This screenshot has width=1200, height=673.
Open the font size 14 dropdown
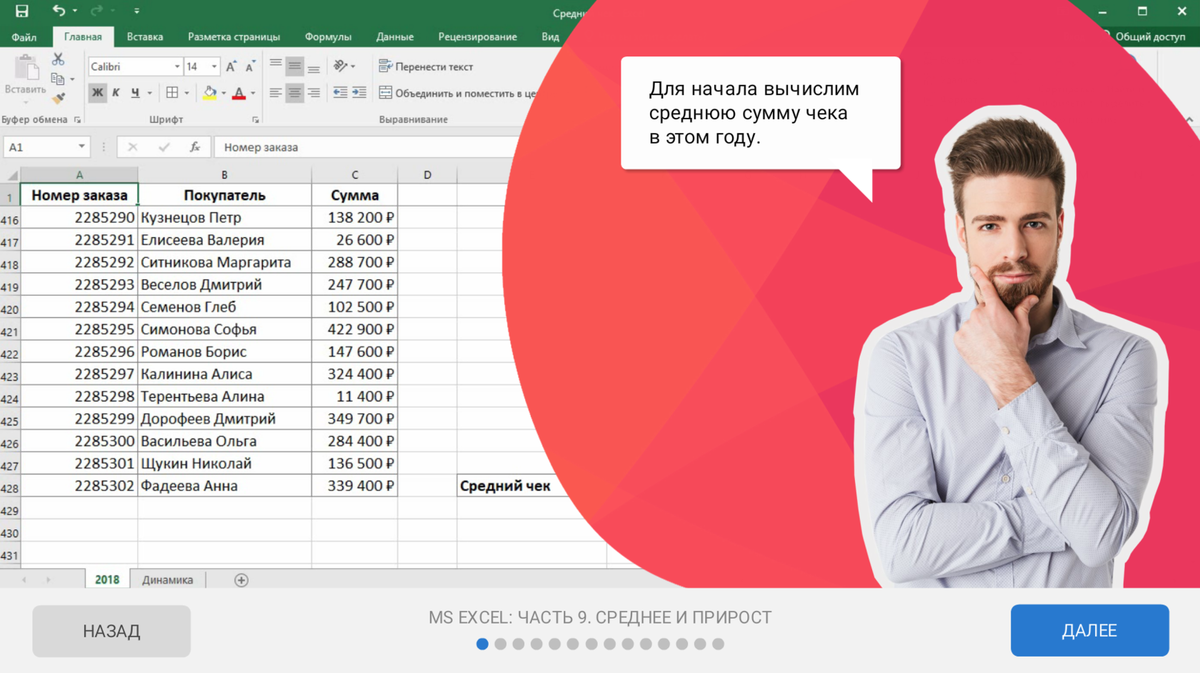coord(214,67)
